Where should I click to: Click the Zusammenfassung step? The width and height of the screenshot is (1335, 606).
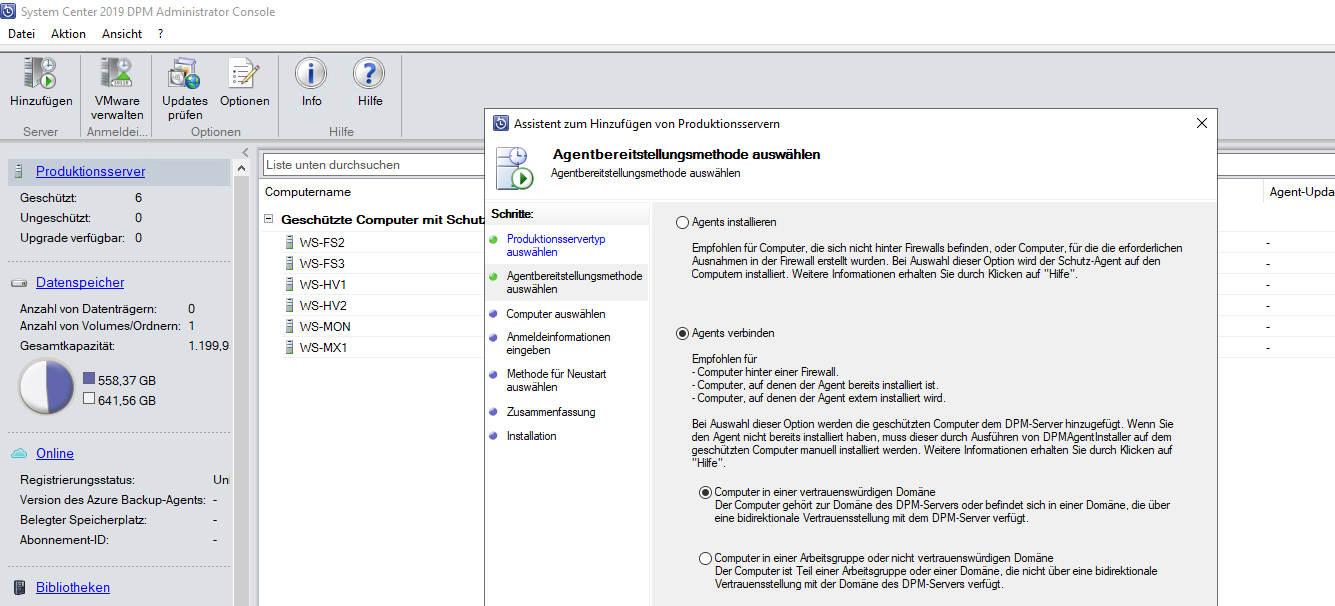551,412
